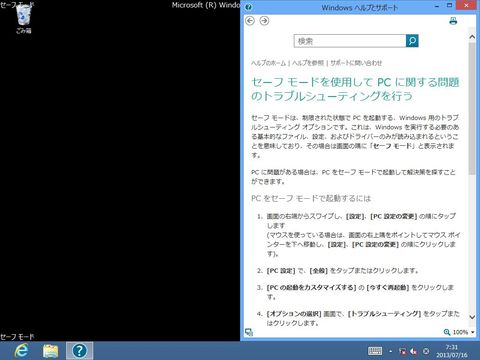The image size is (480, 360).
Task: Launch Internet Explorer from the taskbar
Action: 22,351
